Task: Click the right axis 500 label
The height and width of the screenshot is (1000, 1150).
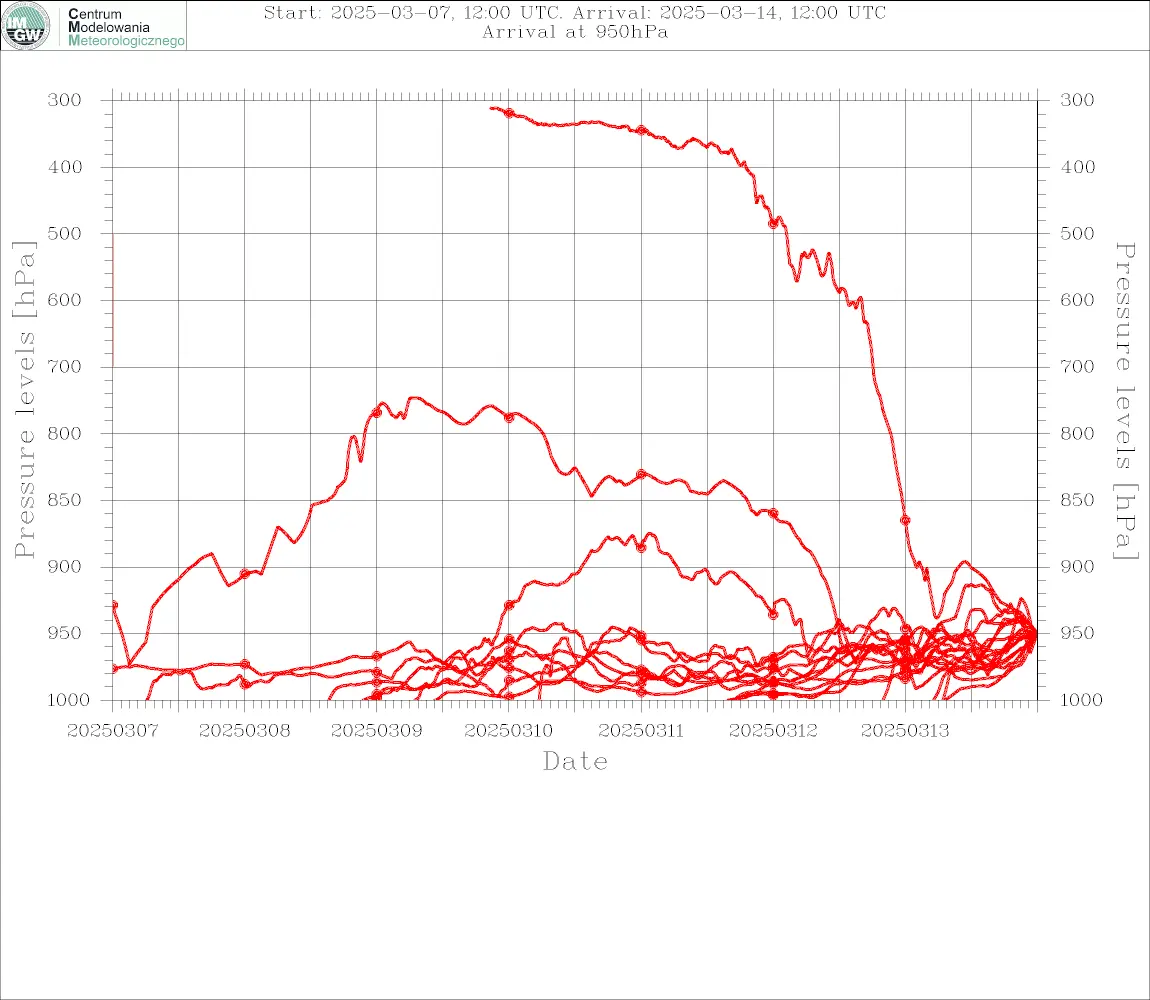Action: tap(1077, 233)
